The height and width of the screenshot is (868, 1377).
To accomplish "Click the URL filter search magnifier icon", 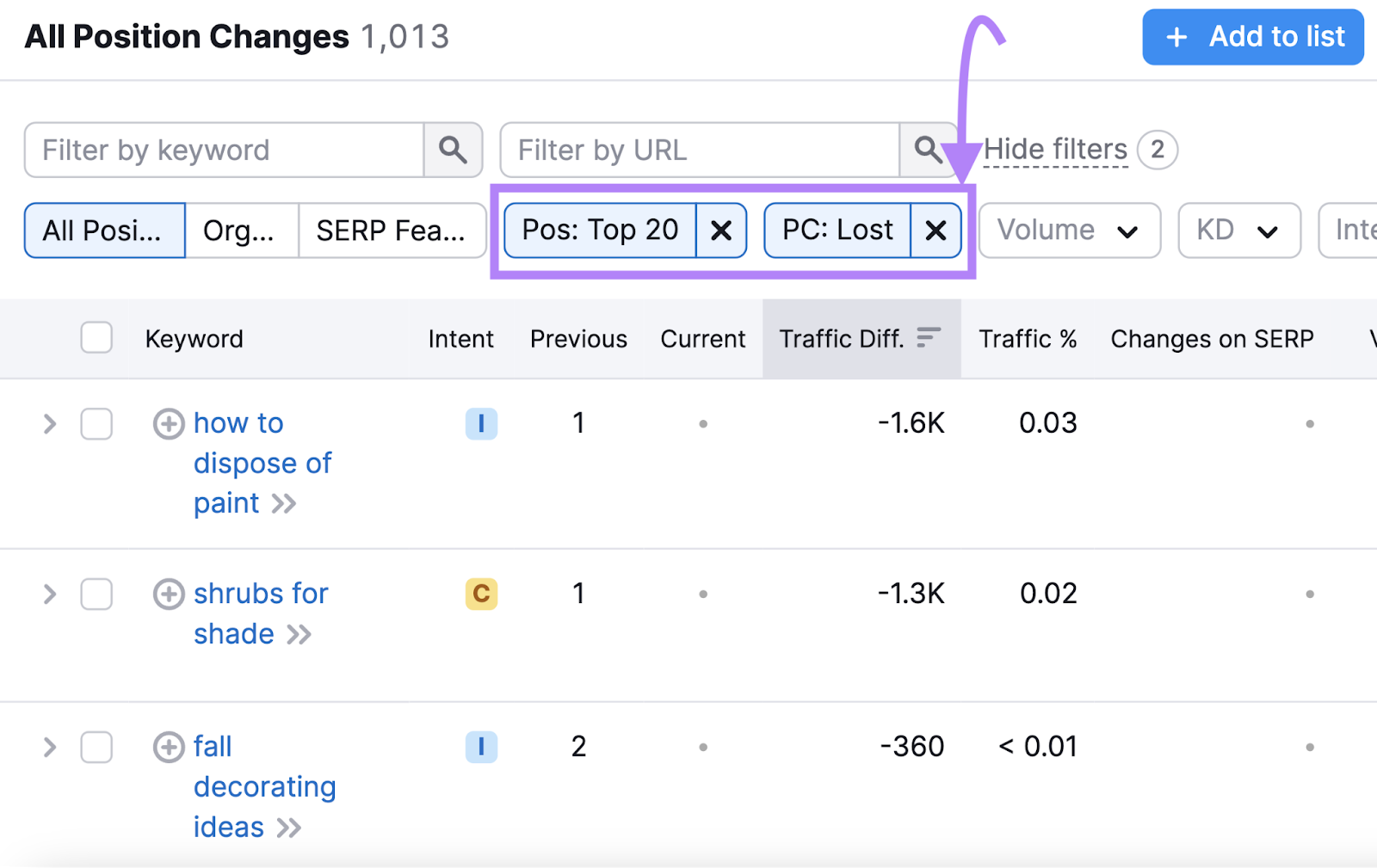I will click(x=927, y=151).
